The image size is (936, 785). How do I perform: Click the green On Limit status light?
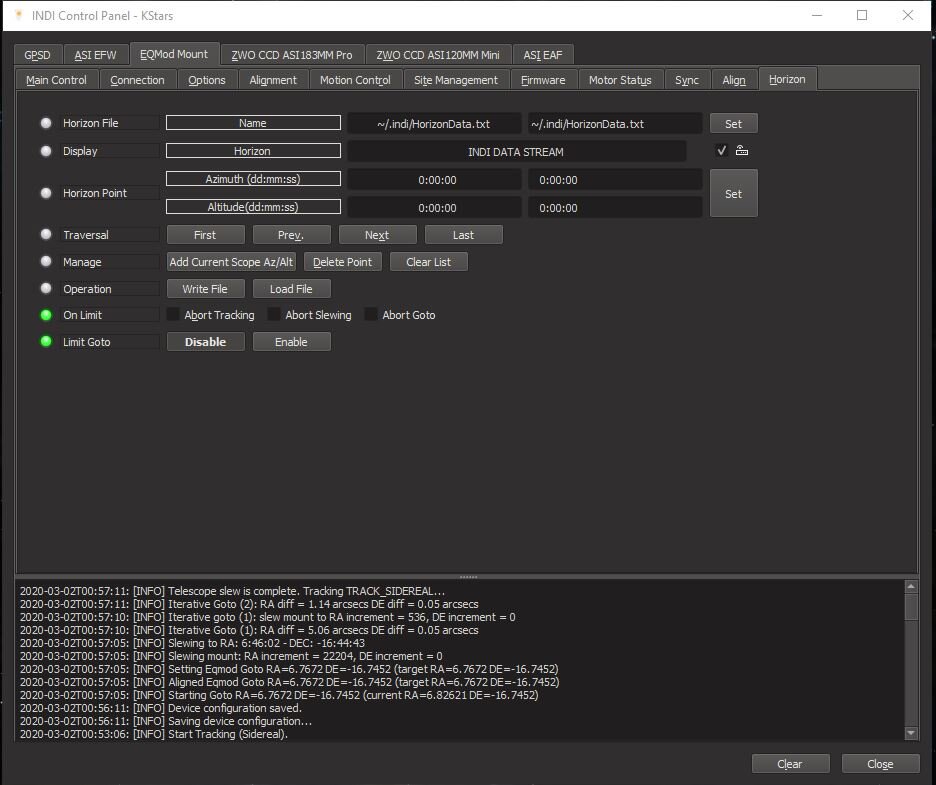[x=46, y=315]
